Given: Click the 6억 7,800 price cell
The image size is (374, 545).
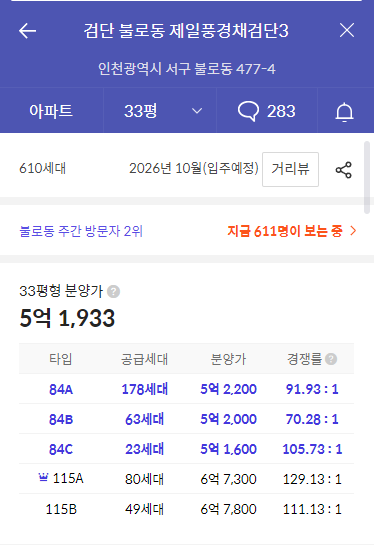Looking at the screenshot, I should [x=228, y=509].
